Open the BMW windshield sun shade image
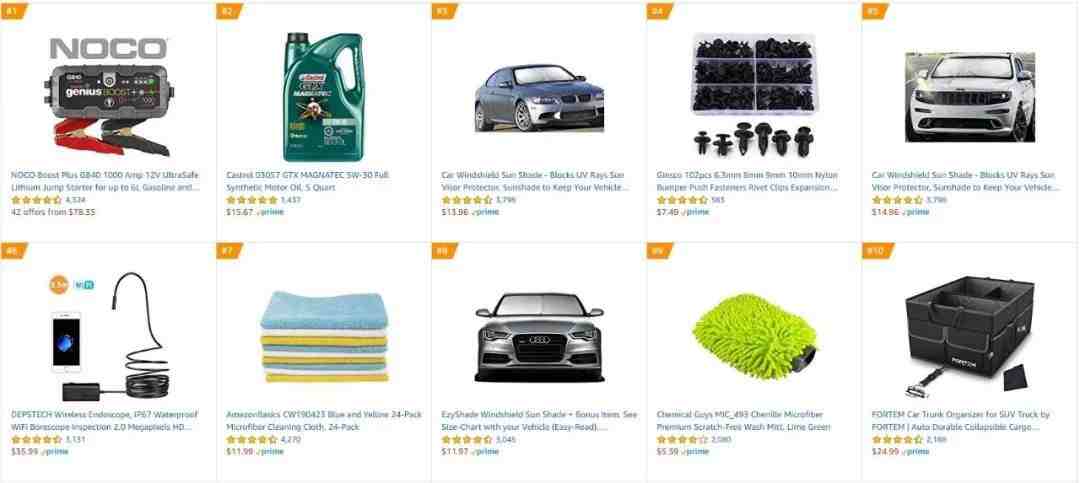Image resolution: width=1080 pixels, height=483 pixels. (539, 97)
